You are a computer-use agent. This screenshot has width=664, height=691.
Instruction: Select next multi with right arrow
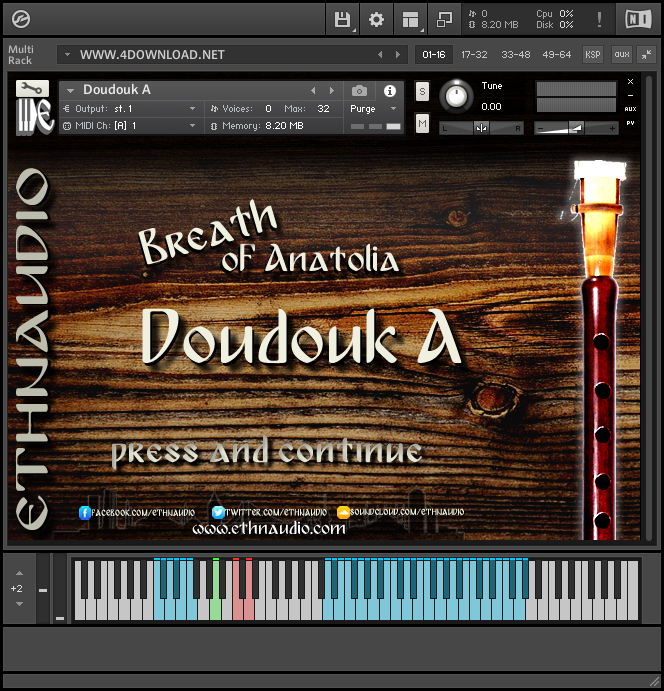tap(398, 55)
